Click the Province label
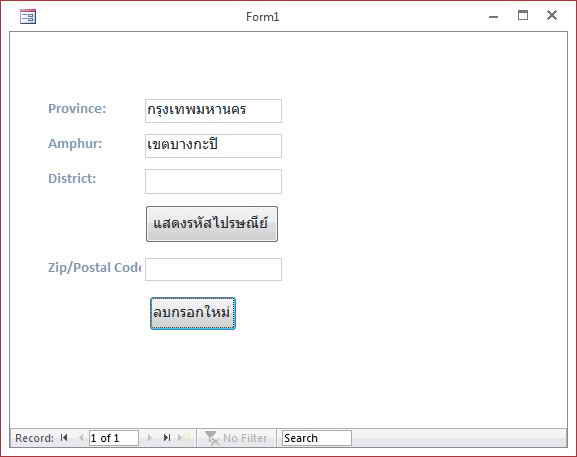Screen dimensions: 577x457 [77, 109]
